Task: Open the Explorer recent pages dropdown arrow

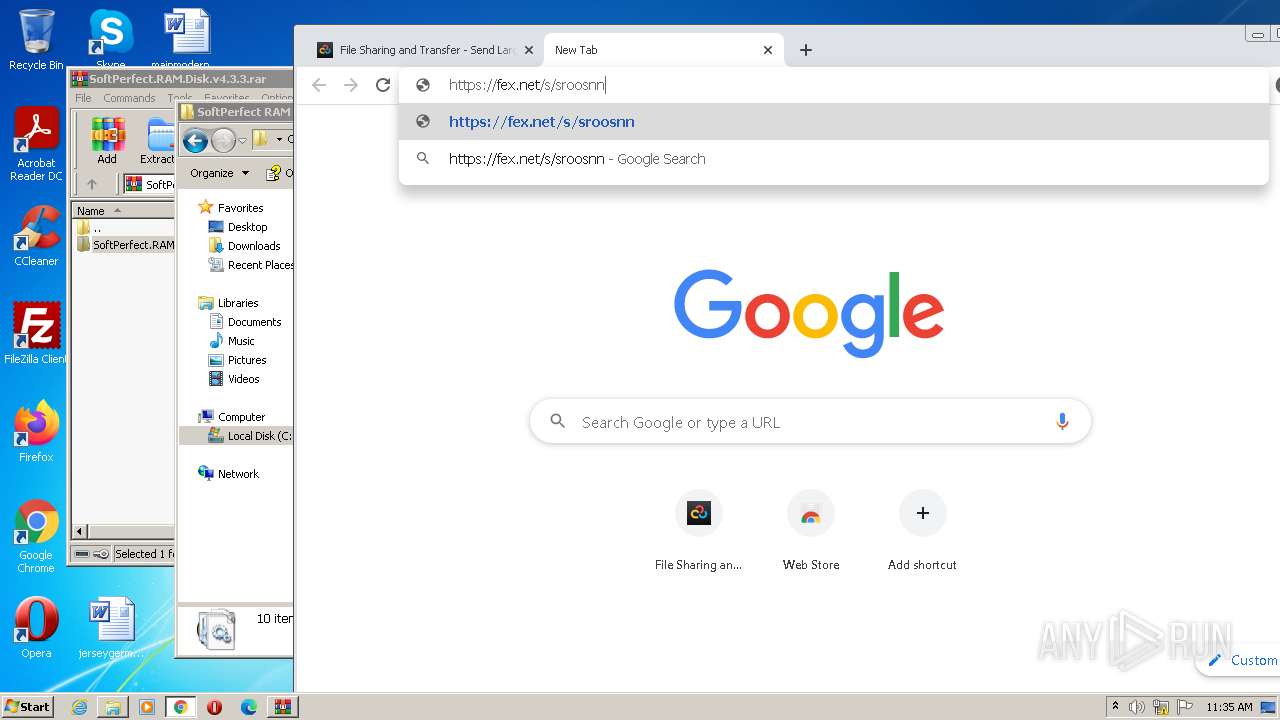Action: point(242,141)
